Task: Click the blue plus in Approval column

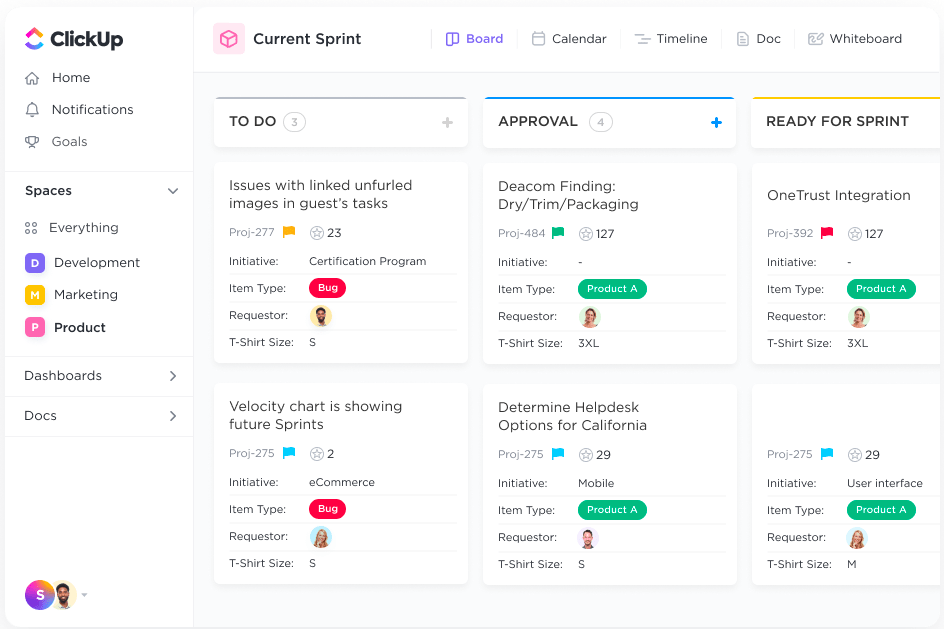Action: (x=716, y=122)
